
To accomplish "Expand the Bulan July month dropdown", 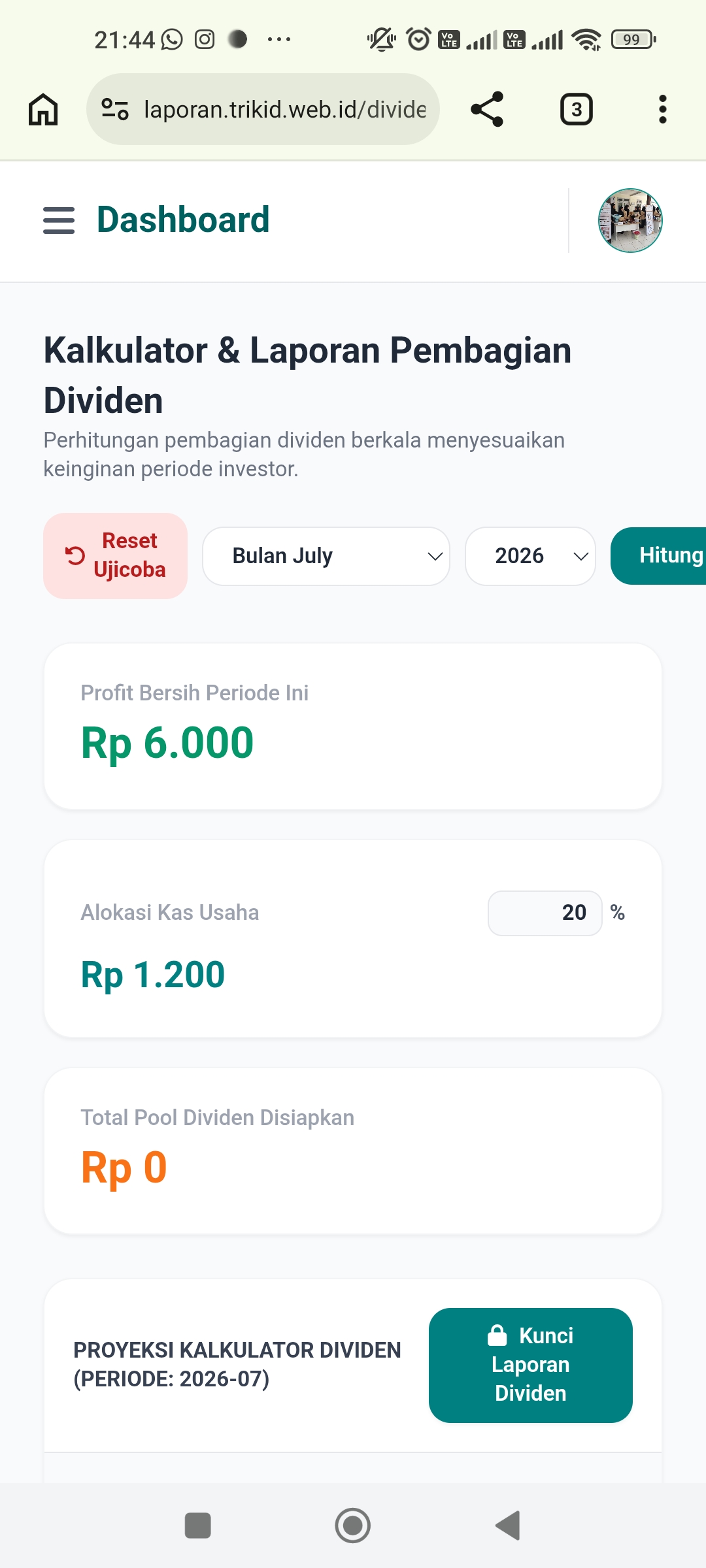I will pyautogui.click(x=326, y=556).
